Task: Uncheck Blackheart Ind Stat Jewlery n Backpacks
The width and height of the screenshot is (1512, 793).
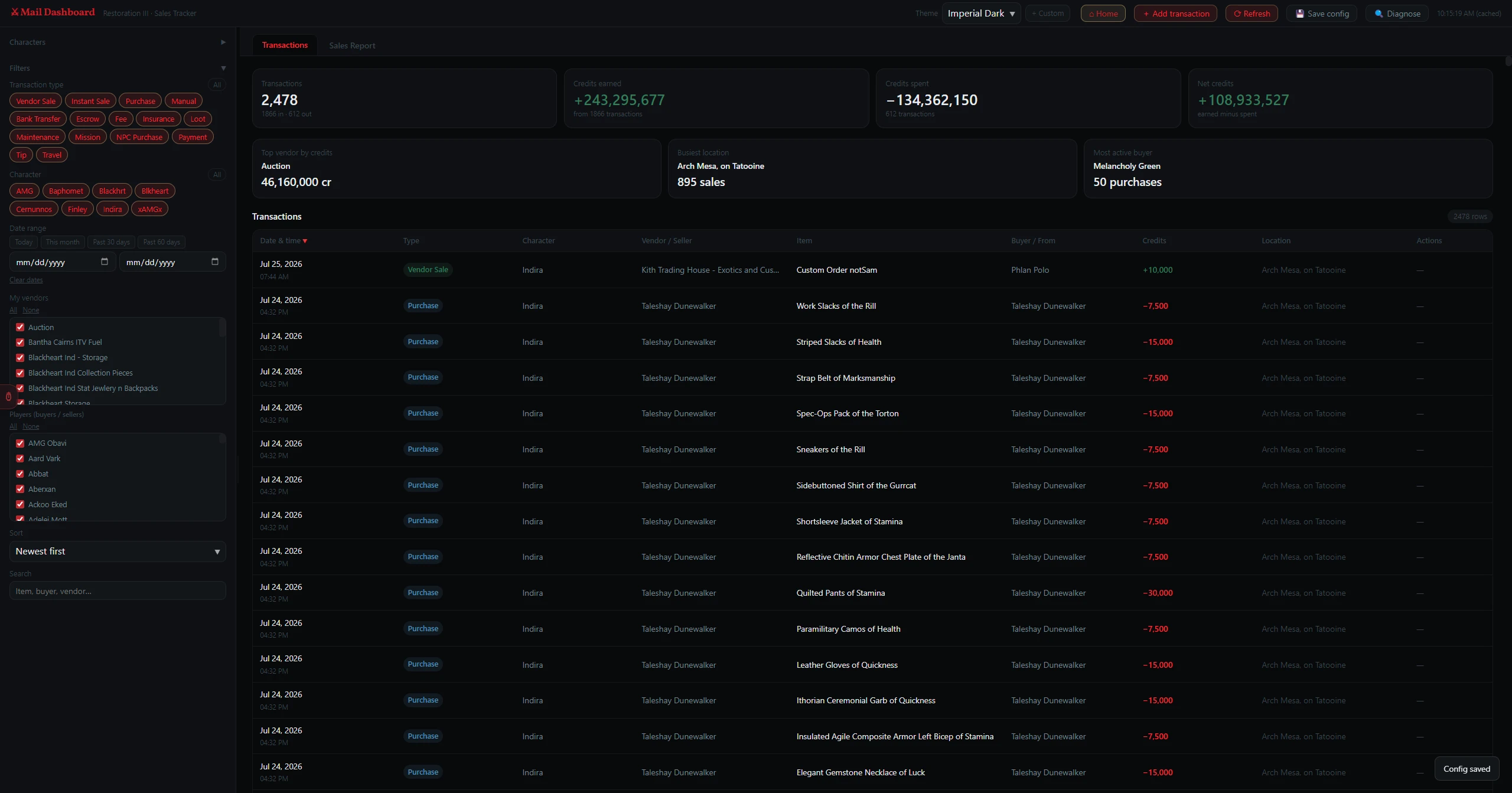Action: [20, 388]
